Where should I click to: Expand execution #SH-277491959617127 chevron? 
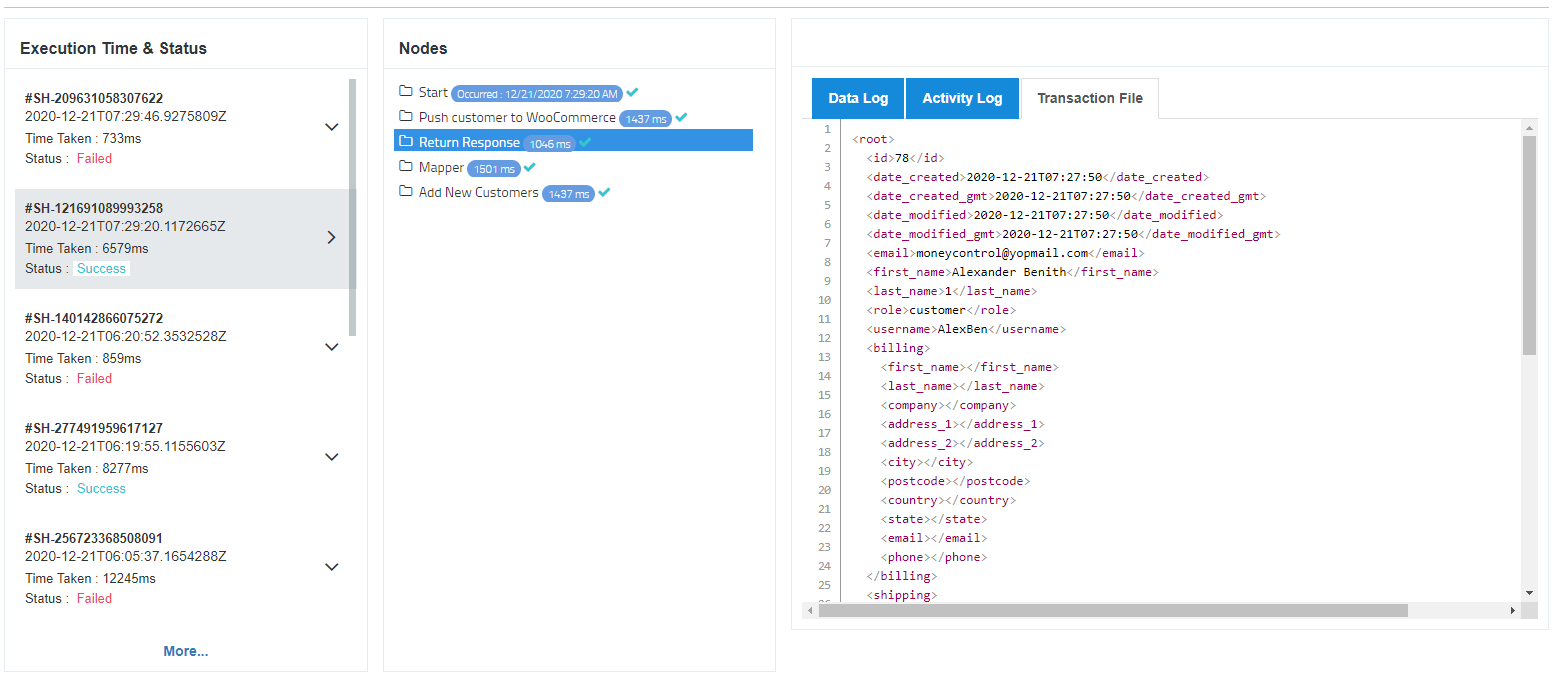332,457
